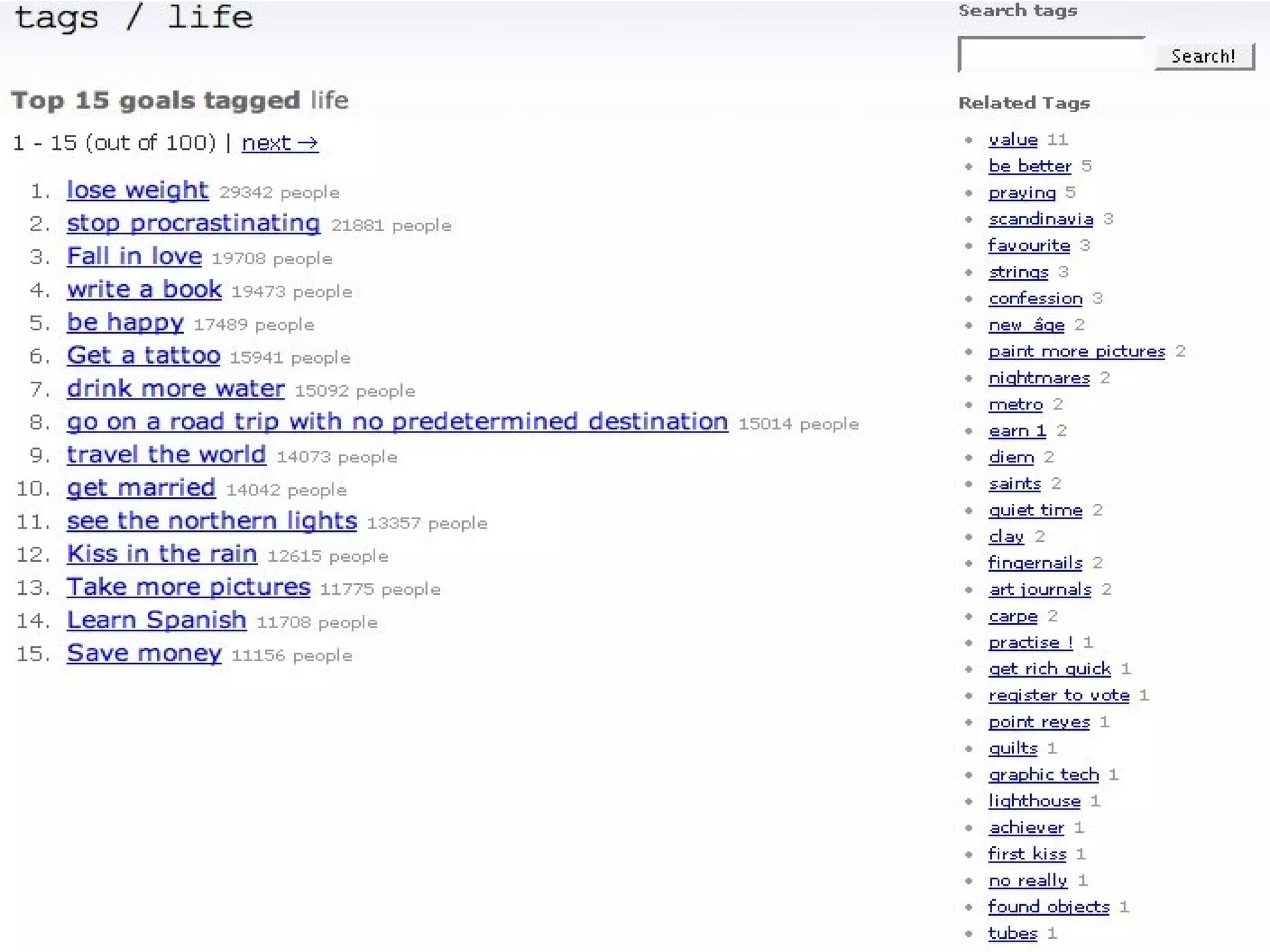Open the 'lose weight' goal link
The image size is (1270, 952).
point(138,190)
